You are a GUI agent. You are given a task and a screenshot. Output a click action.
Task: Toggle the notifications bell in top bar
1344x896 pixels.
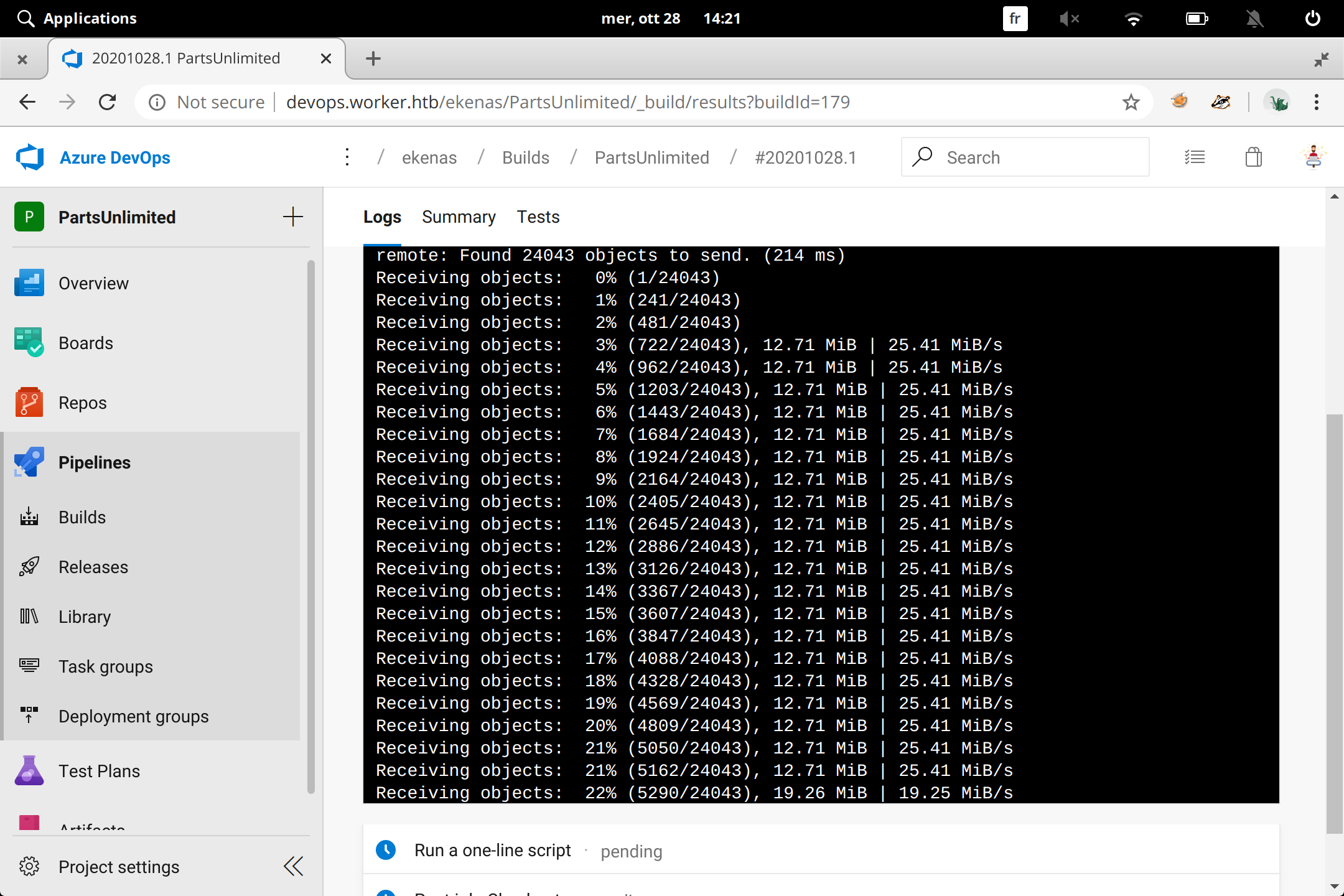click(x=1254, y=19)
